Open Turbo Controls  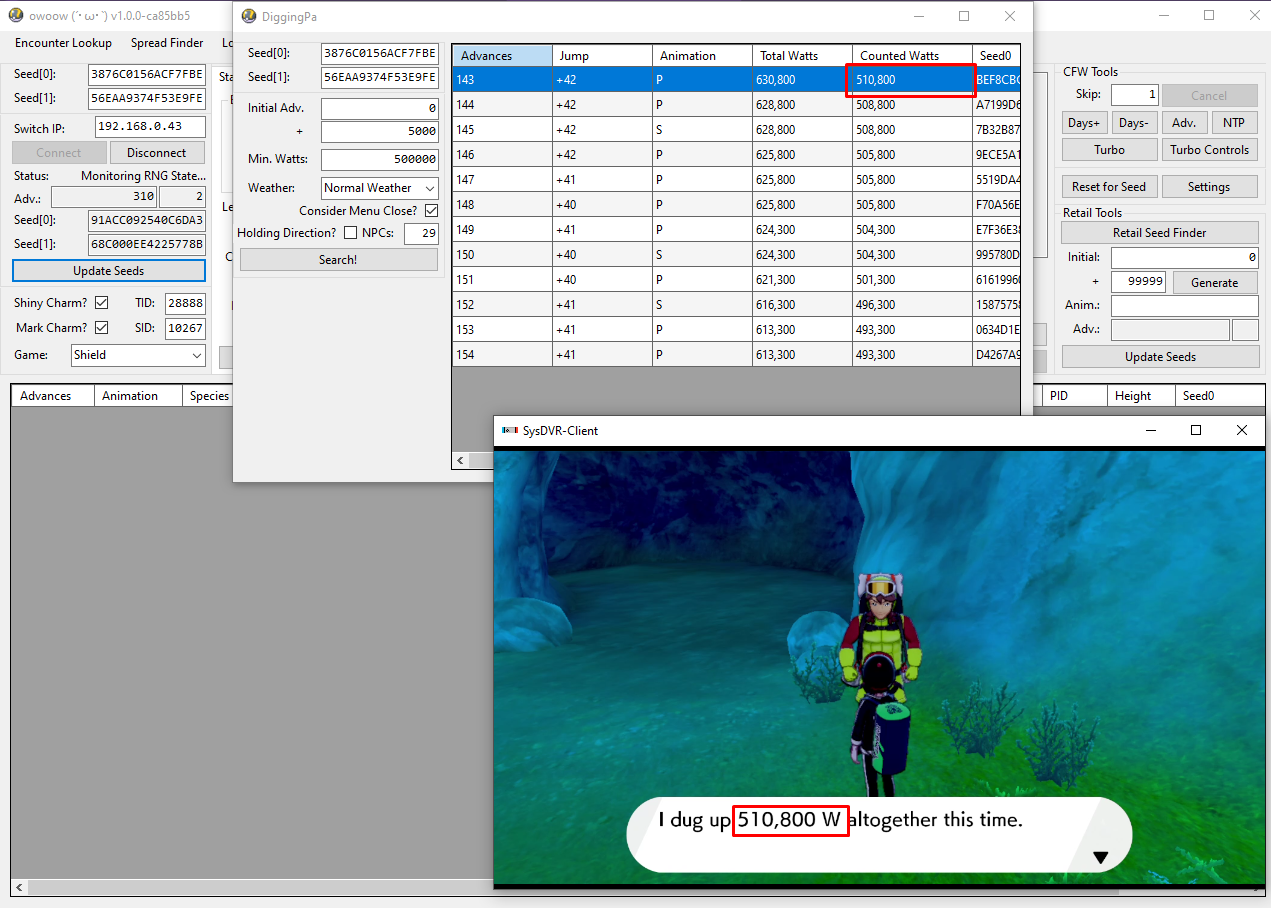1209,150
